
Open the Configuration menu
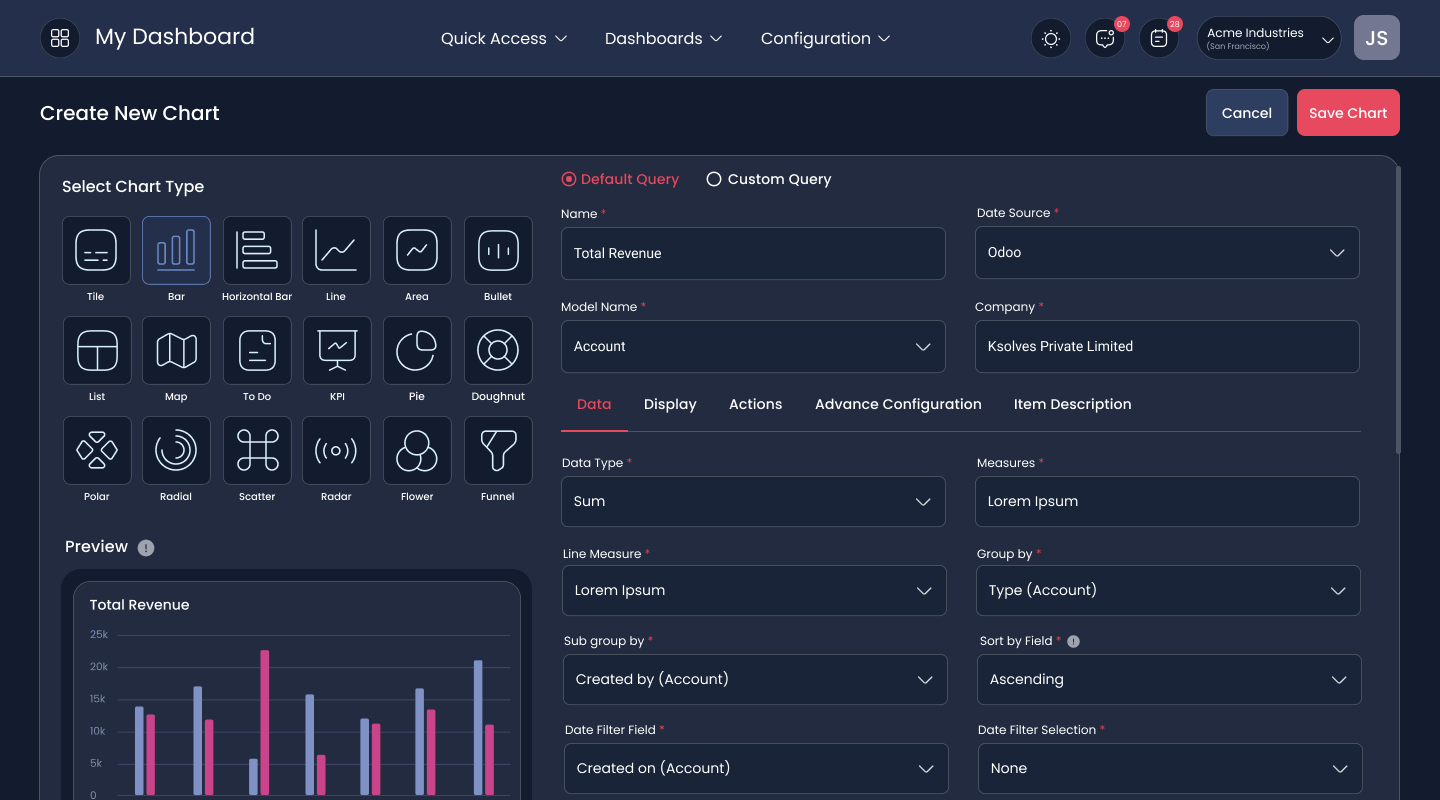(x=825, y=38)
